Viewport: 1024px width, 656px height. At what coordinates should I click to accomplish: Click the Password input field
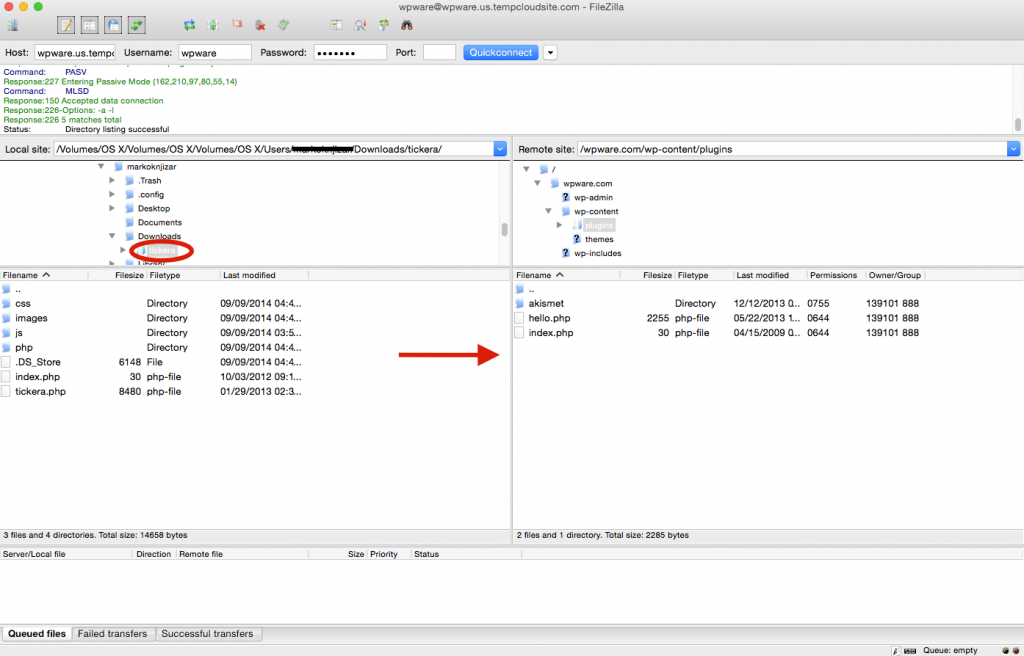pyautogui.click(x=350, y=53)
